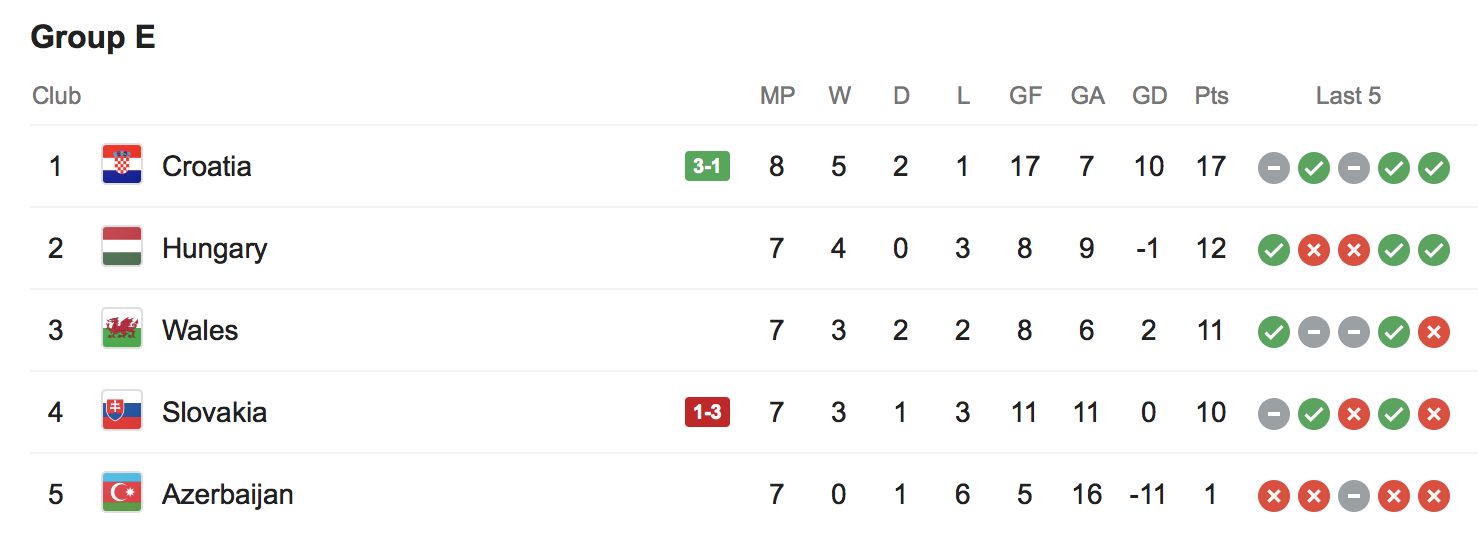The image size is (1478, 557).
Task: Click the Hungary flag icon
Action: point(122,247)
